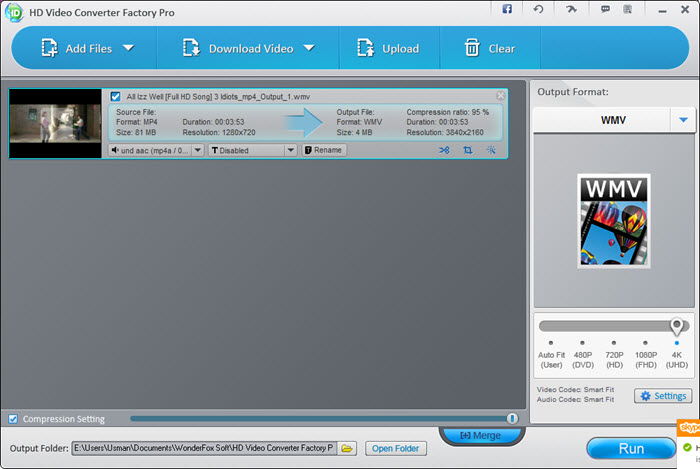This screenshot has width=700, height=469.
Task: Click the Video Codec: Smart Fit text
Action: 575,390
